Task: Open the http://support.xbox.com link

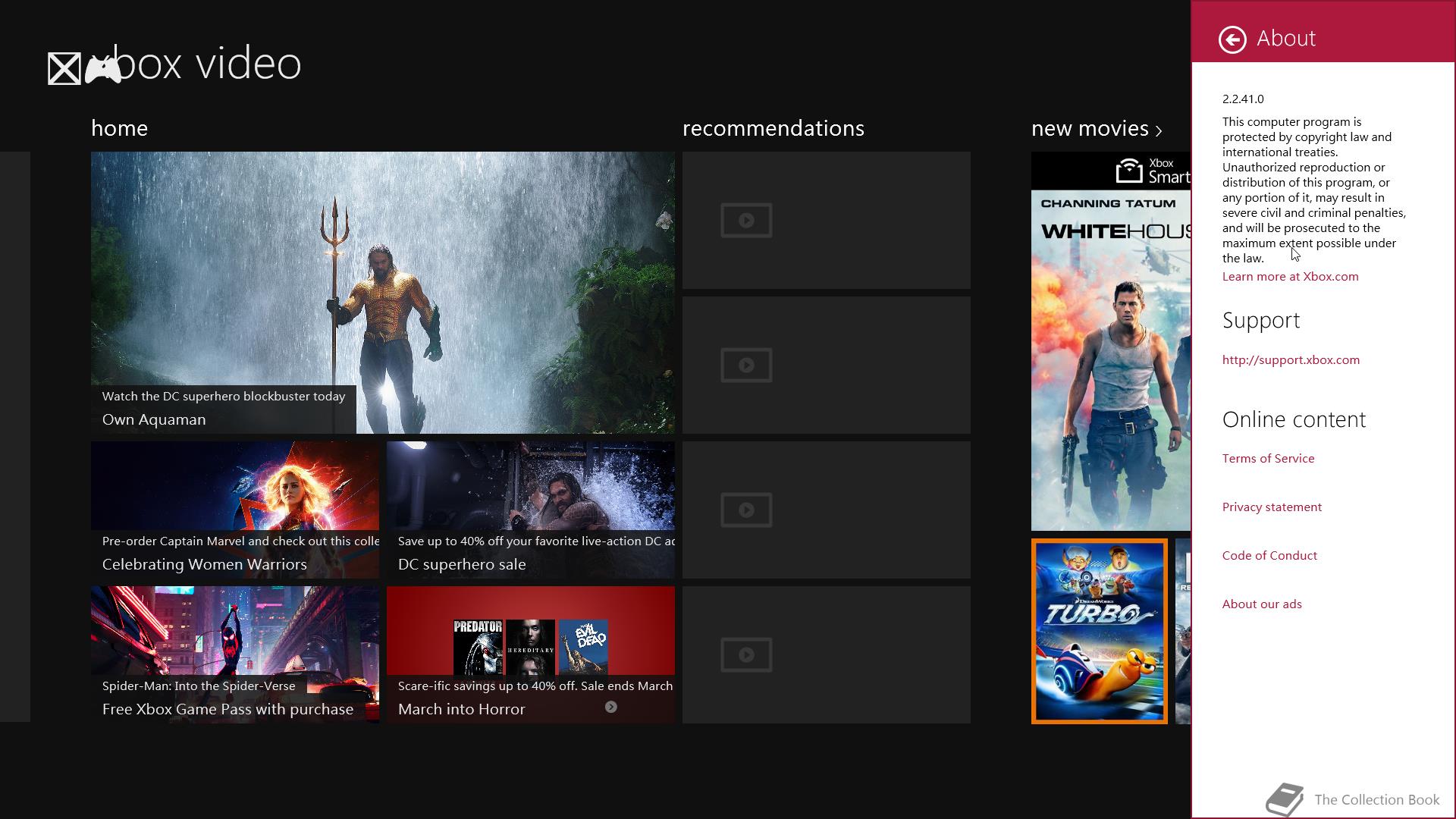Action: point(1291,360)
